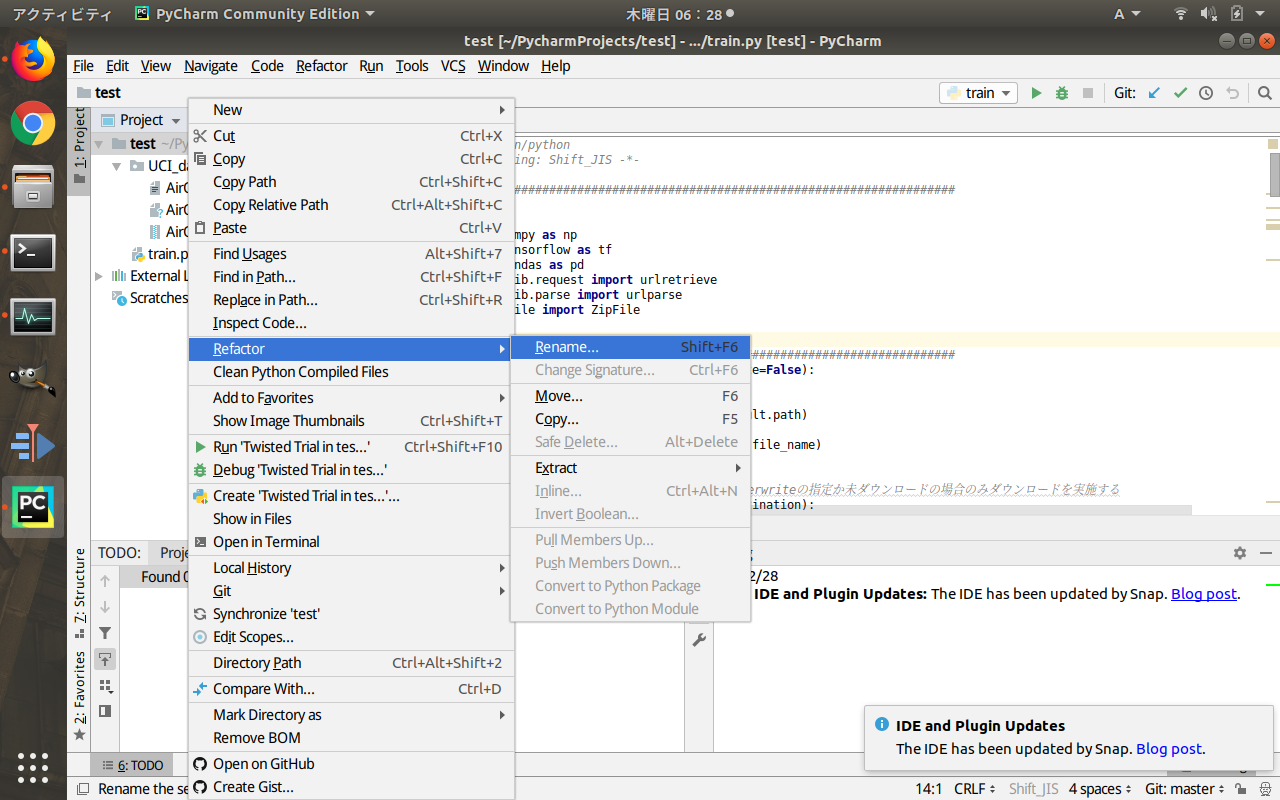This screenshot has height=800, width=1280.
Task: Open PyCharm Community Edition app menu
Action: [254, 14]
